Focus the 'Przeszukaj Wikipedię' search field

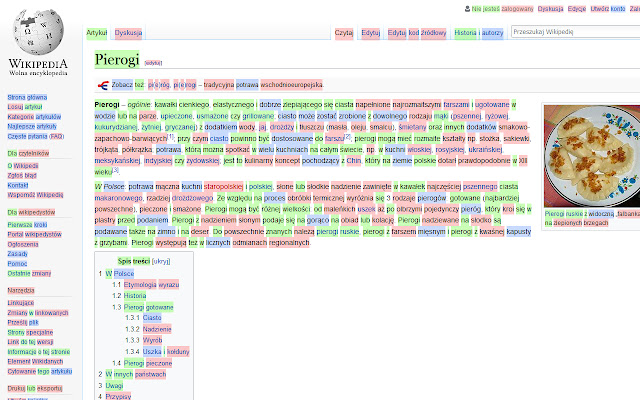[x=576, y=32]
